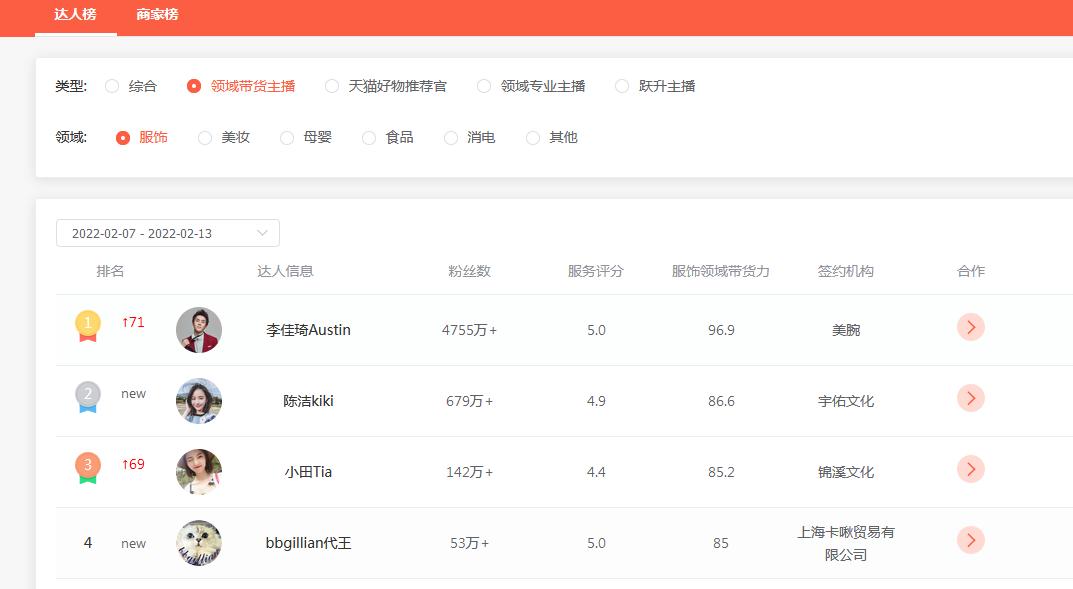Select the 综合 type radio button
This screenshot has height=589, width=1073.
112,86
